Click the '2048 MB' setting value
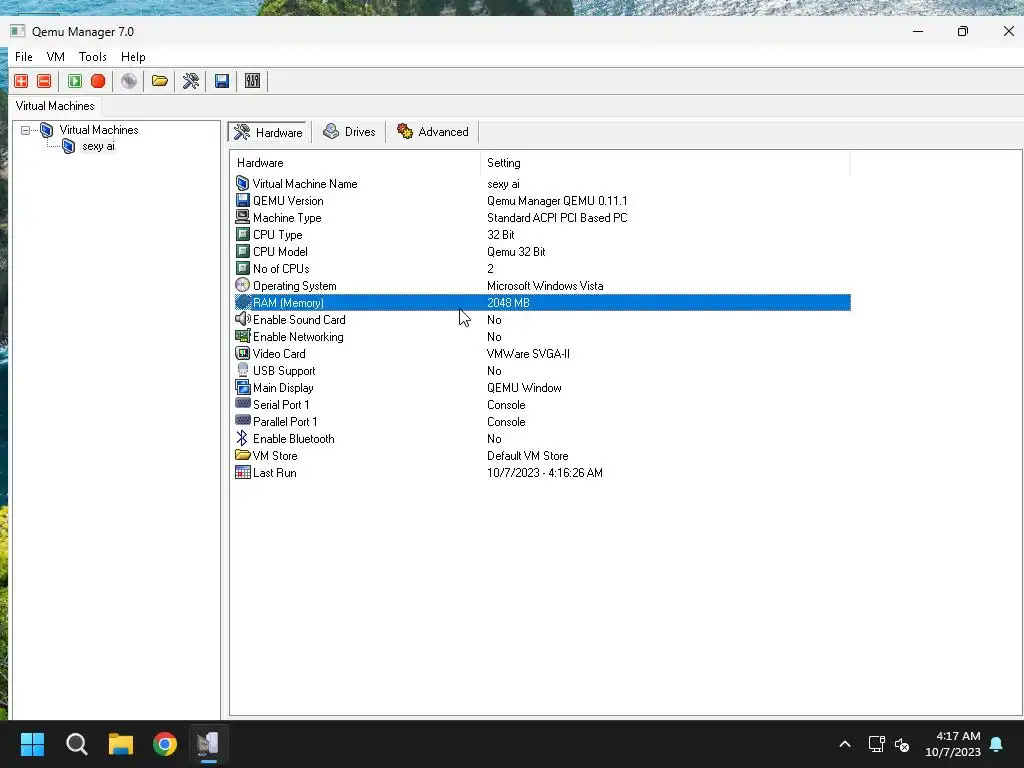Viewport: 1024px width, 768px height. (508, 303)
